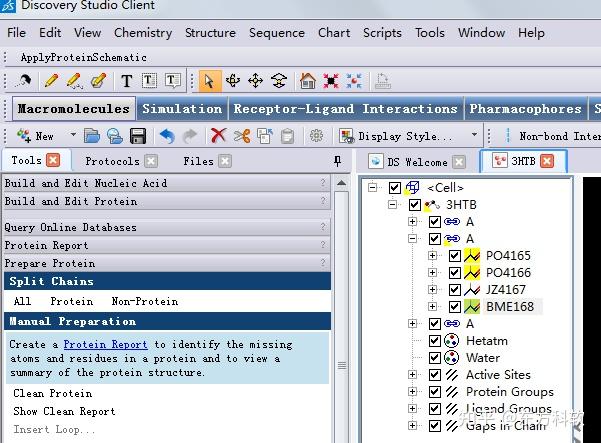Uncheck the Water checkbox
601x443 pixels.
click(435, 358)
